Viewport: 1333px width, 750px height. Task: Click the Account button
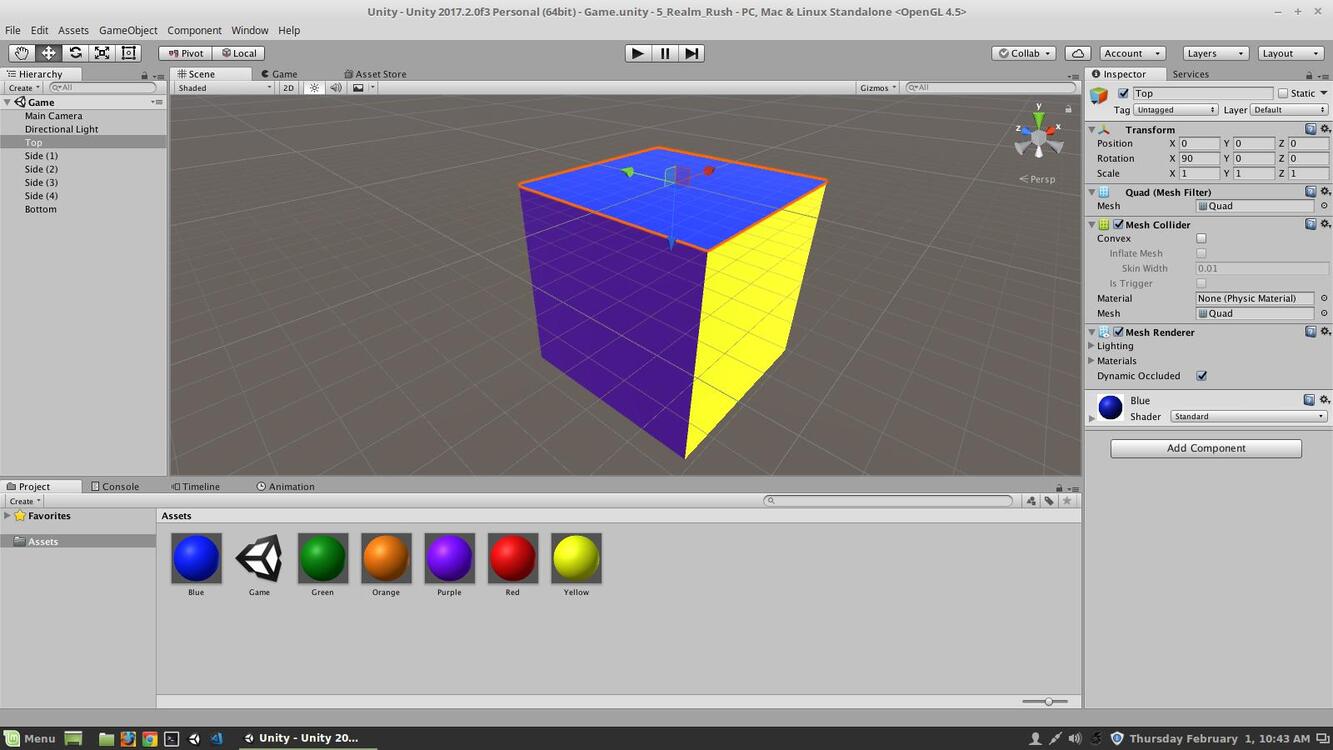click(1131, 53)
